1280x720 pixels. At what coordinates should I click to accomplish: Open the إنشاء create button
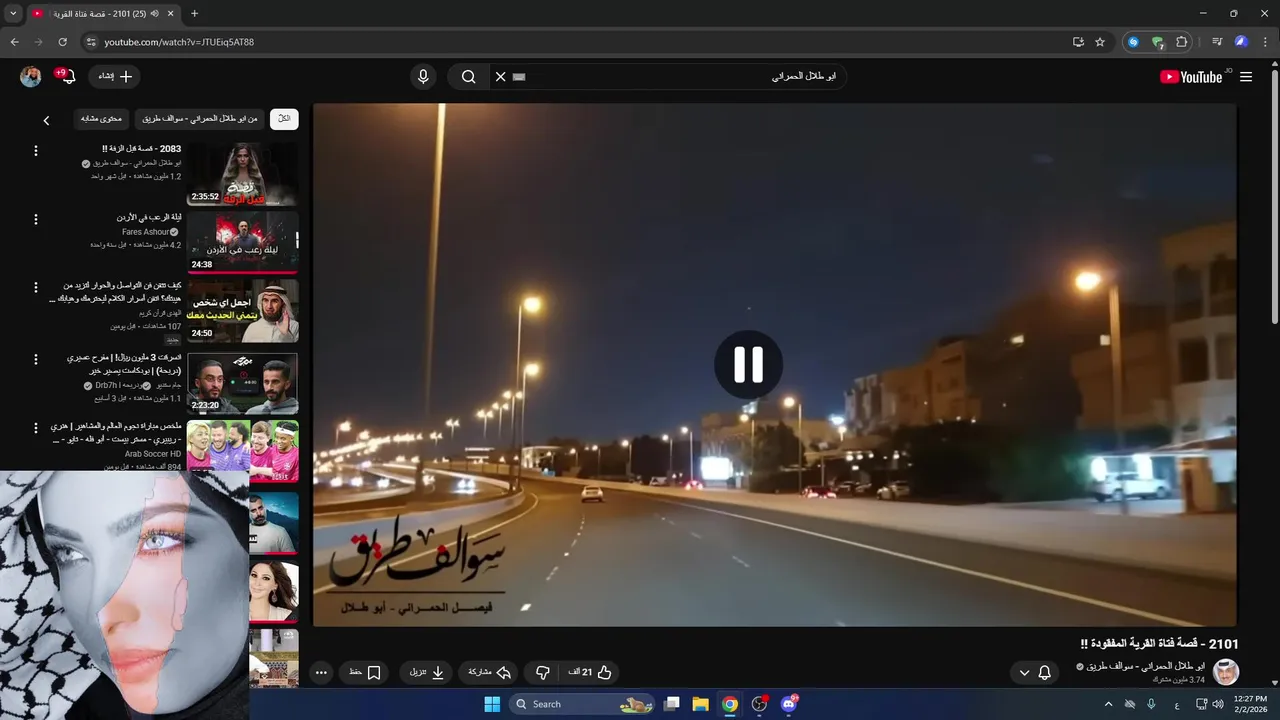116,77
